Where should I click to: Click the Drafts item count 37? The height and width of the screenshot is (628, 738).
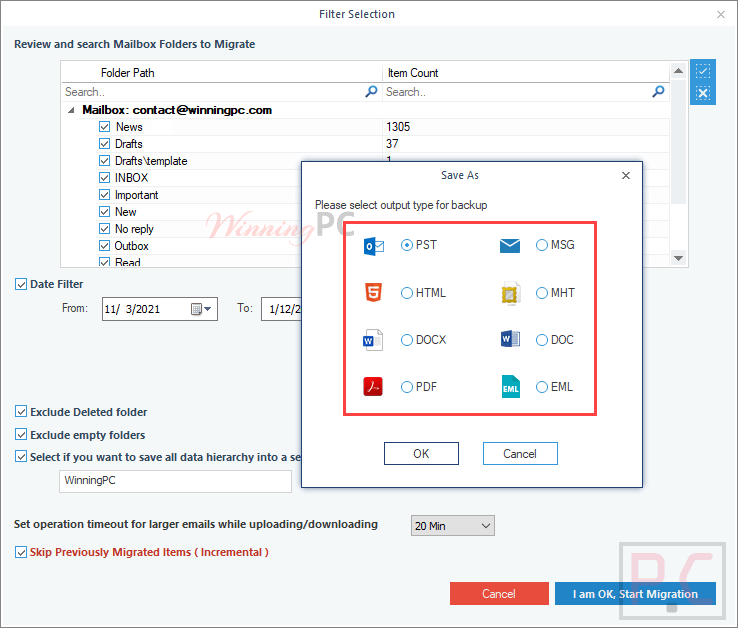[x=392, y=144]
